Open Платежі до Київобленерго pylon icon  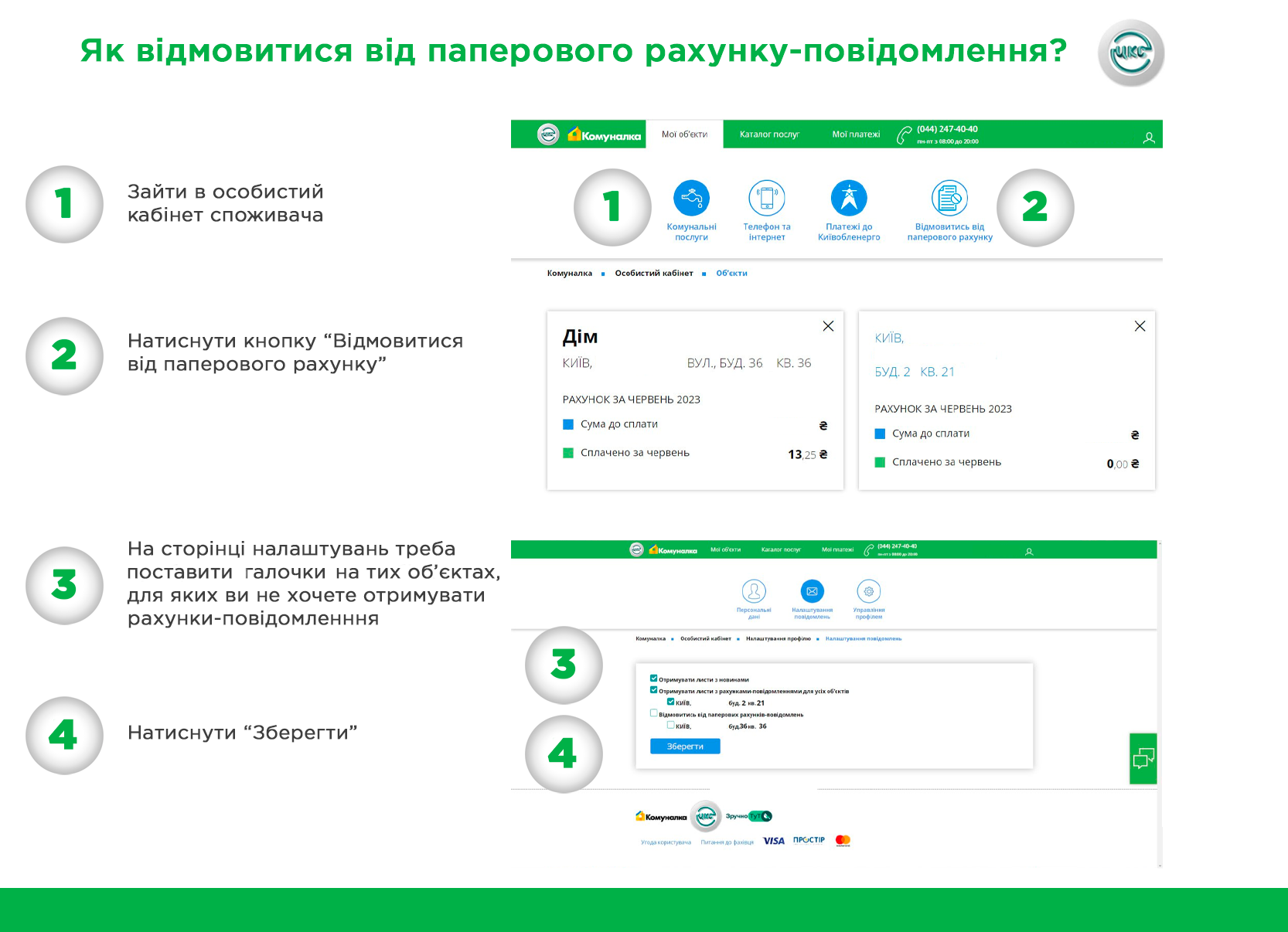[x=849, y=199]
